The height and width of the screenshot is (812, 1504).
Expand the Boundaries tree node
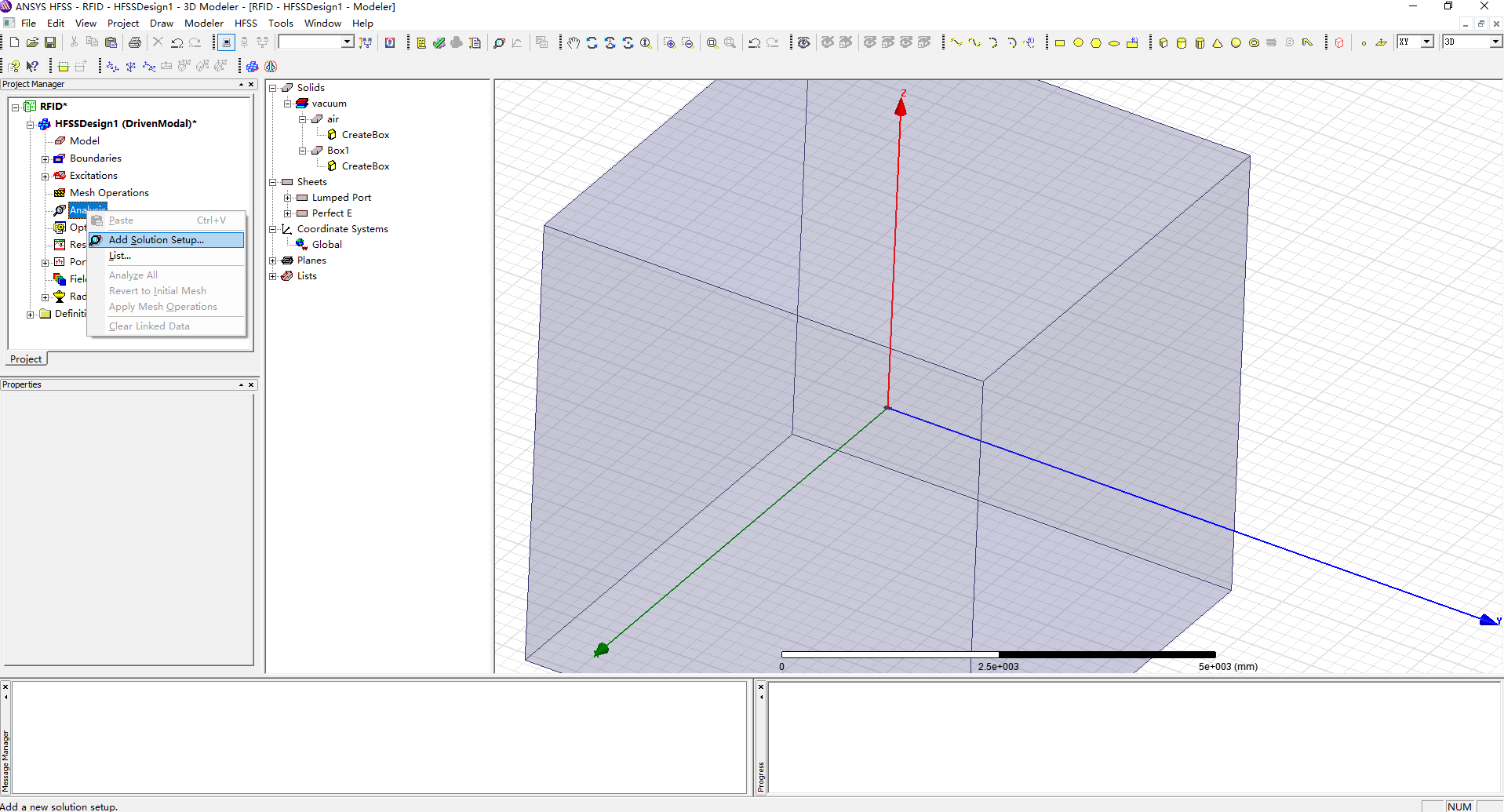(x=46, y=159)
